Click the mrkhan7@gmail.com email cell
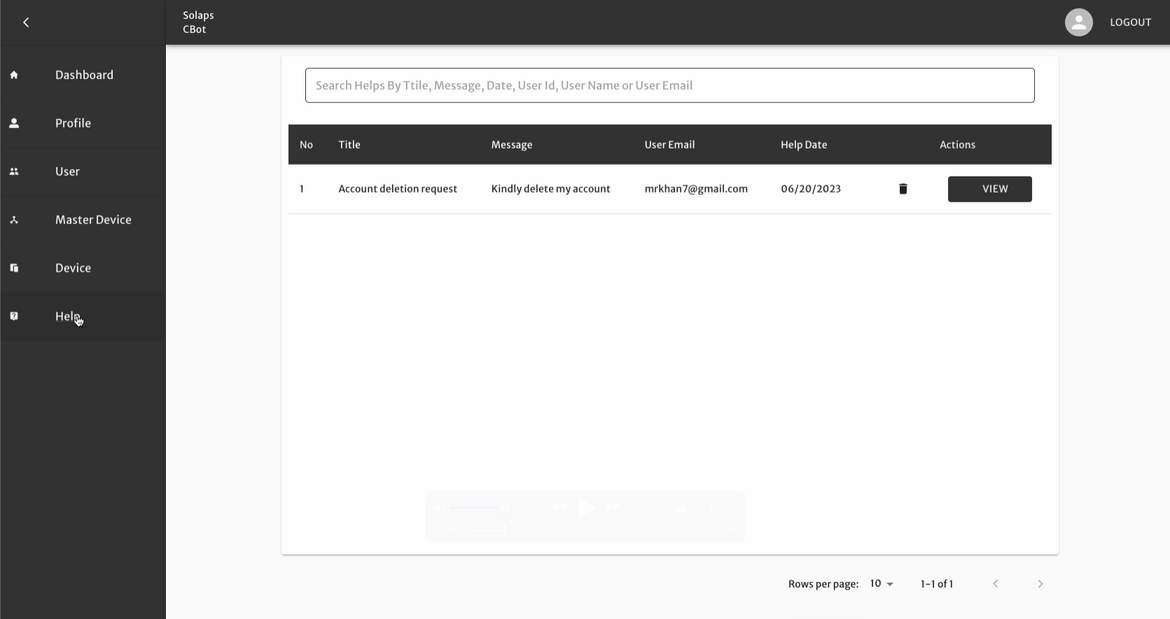 (696, 189)
